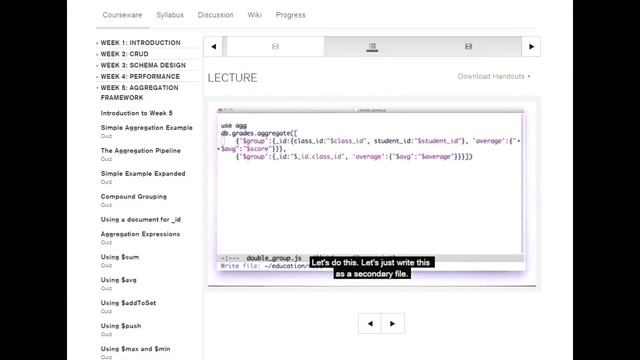The width and height of the screenshot is (640, 360).
Task: Open Compound Grouping lesson
Action: pyautogui.click(x=133, y=196)
